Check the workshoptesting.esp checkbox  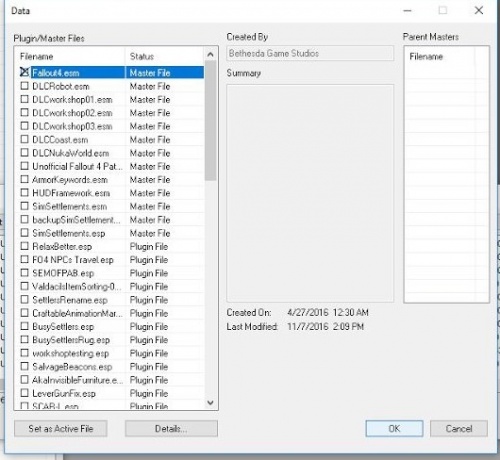(24, 353)
